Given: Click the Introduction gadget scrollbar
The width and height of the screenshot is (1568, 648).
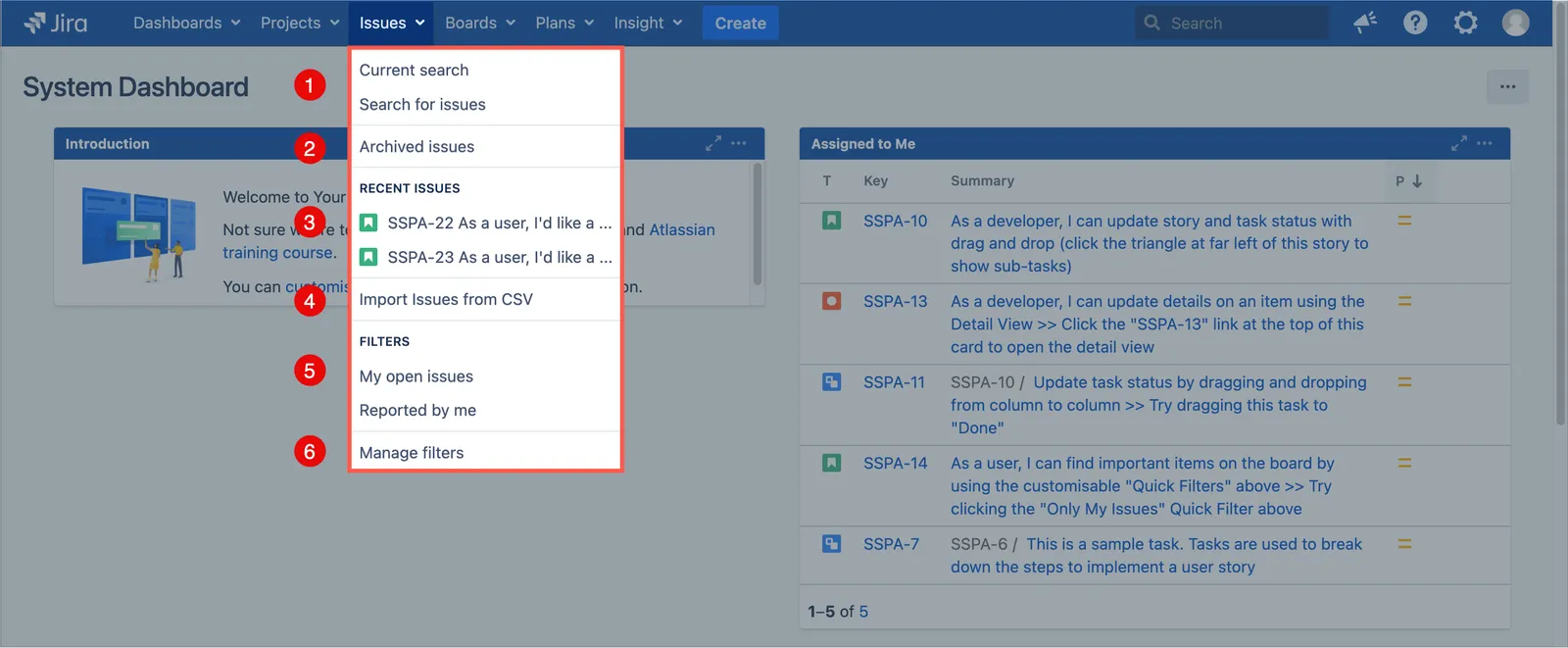Looking at the screenshot, I should pyautogui.click(x=757, y=224).
